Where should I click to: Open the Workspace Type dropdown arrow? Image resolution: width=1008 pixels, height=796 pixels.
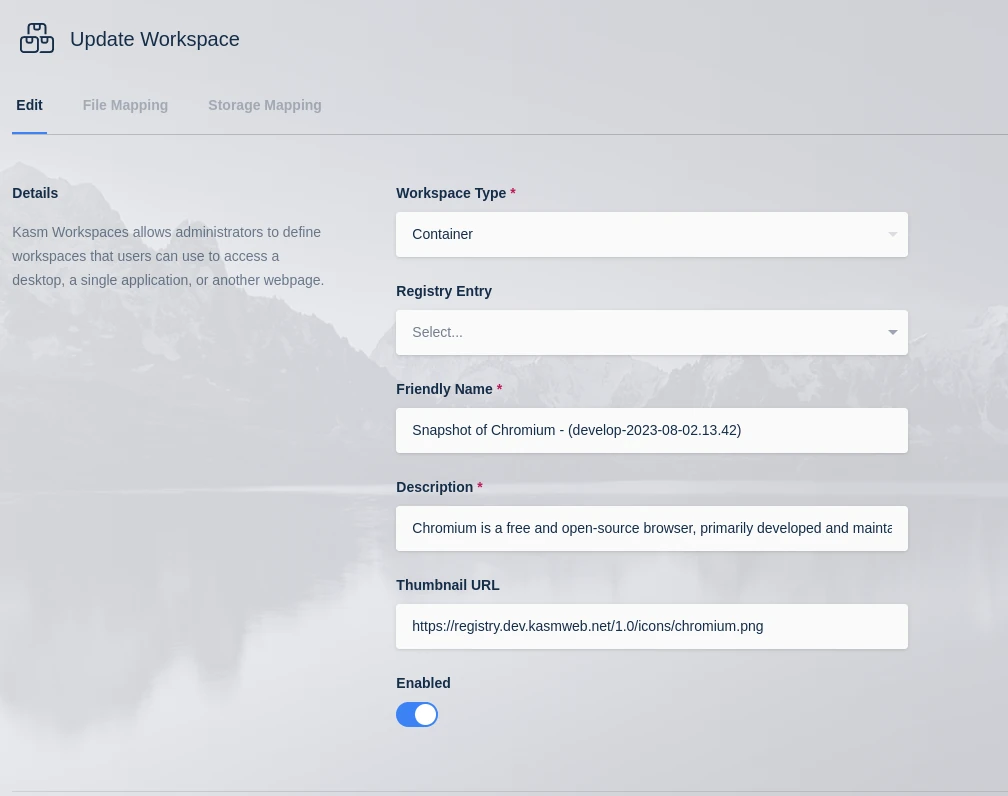[891, 234]
